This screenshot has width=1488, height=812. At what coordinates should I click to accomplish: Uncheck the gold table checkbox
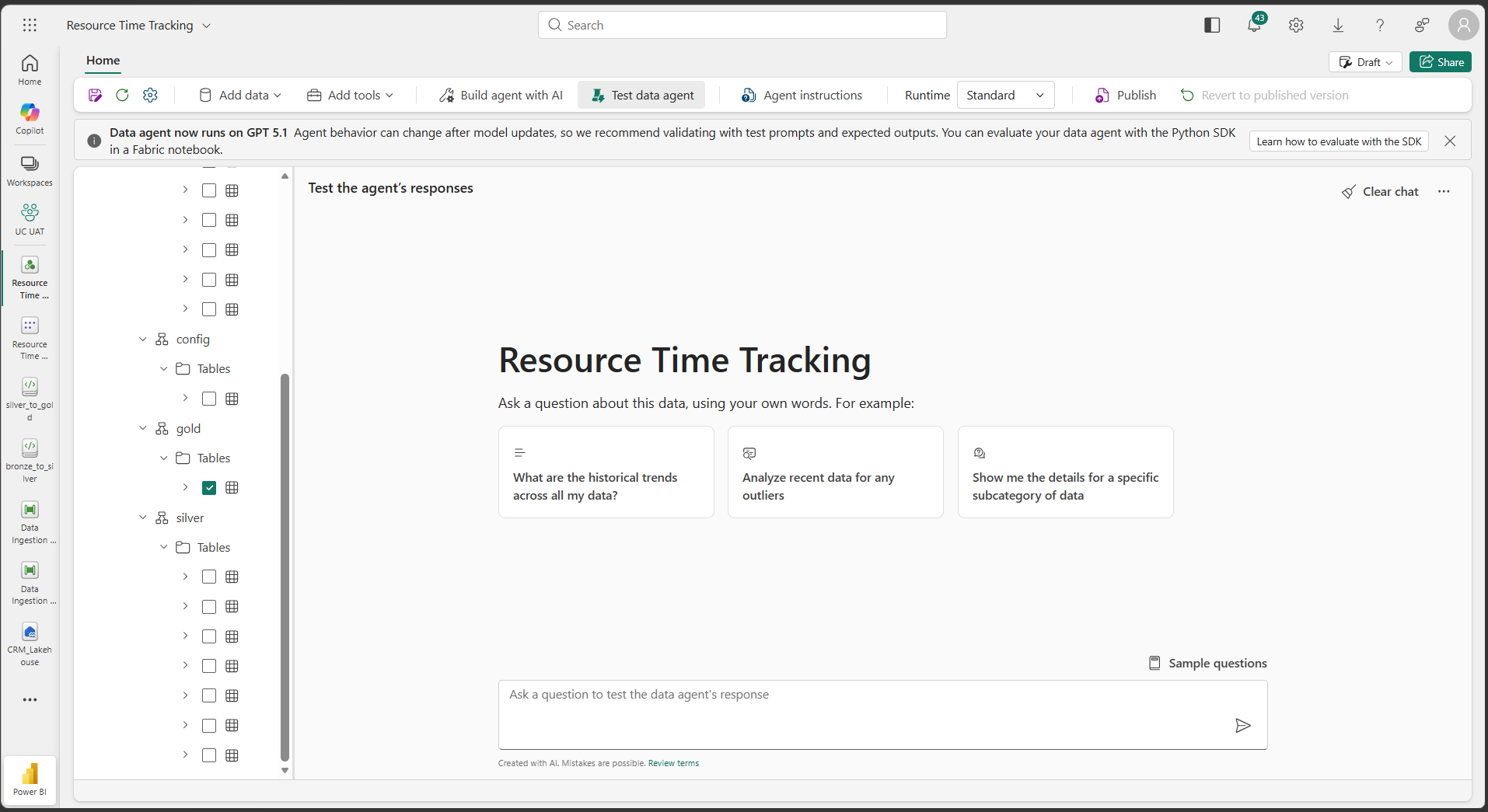click(209, 487)
